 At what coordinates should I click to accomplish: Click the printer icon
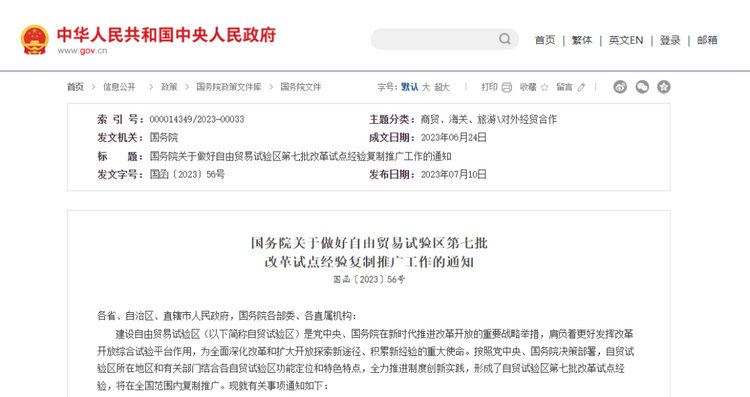coord(507,88)
